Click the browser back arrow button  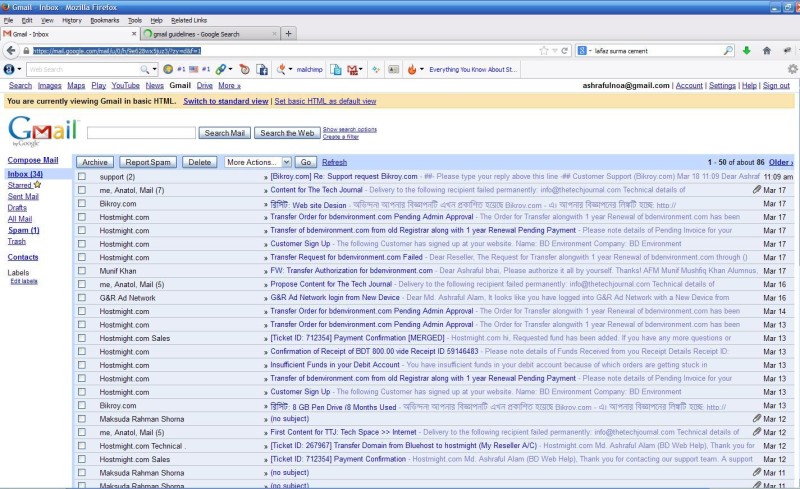[11, 50]
